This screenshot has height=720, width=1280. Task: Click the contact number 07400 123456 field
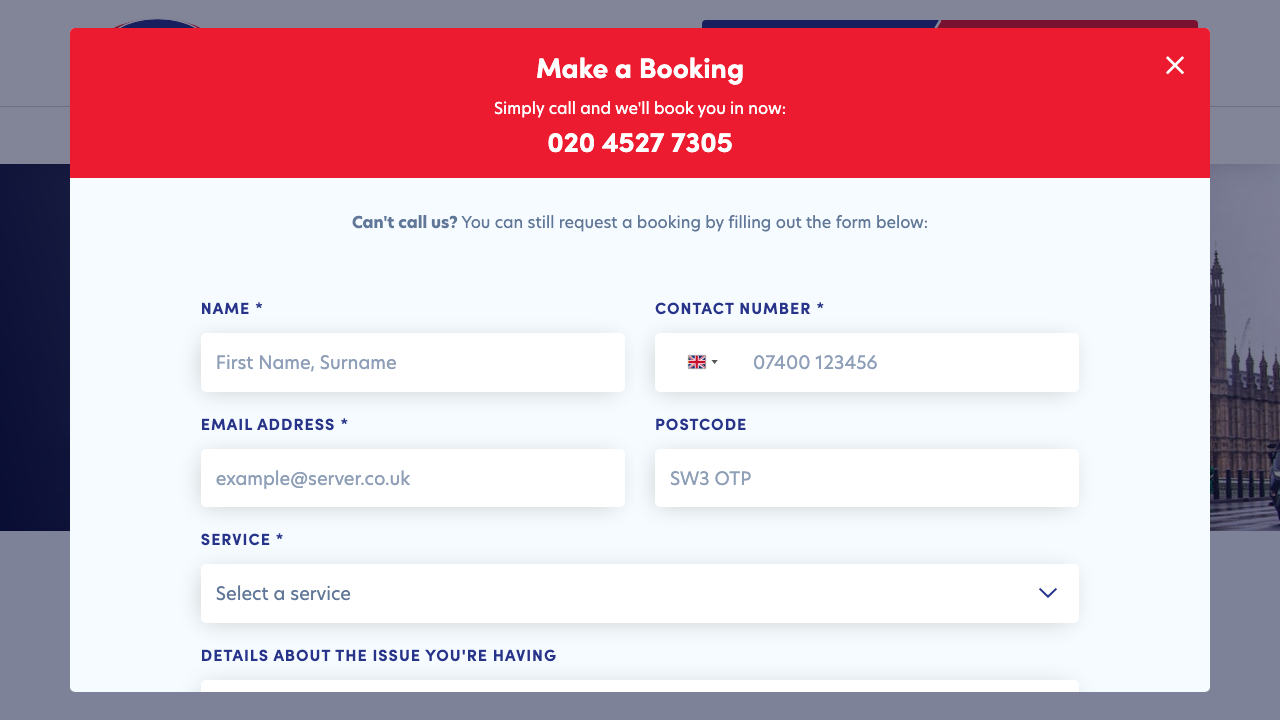pyautogui.click(x=900, y=362)
